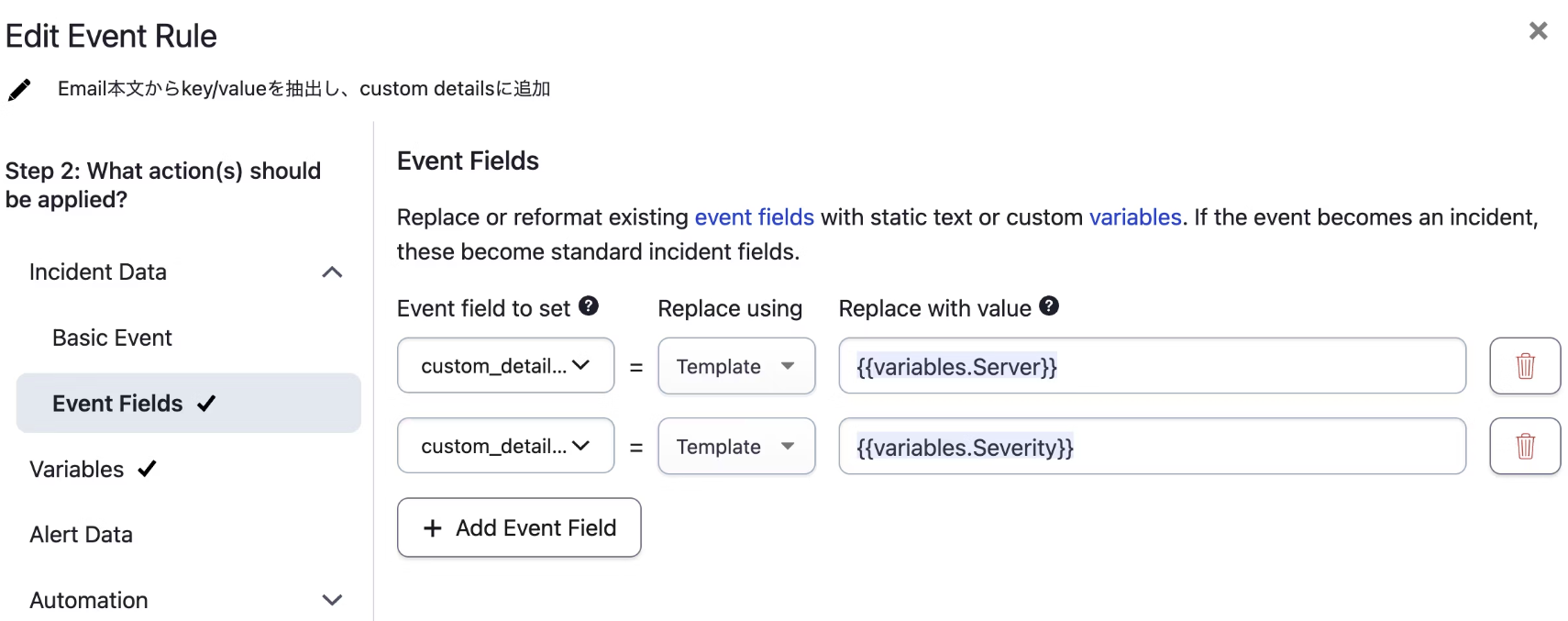Click help icon beside Replace with value
The height and width of the screenshot is (621, 1568).
[1049, 306]
